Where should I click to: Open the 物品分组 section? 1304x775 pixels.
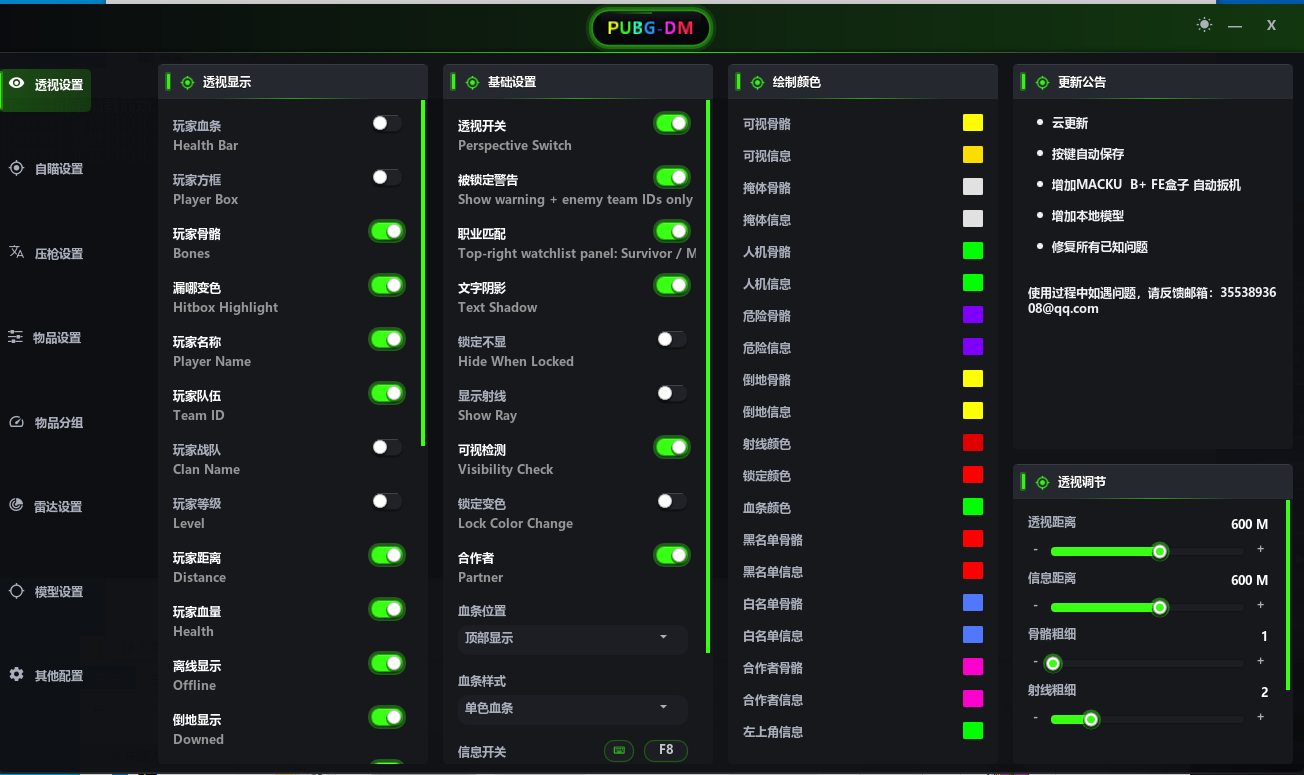(46, 422)
